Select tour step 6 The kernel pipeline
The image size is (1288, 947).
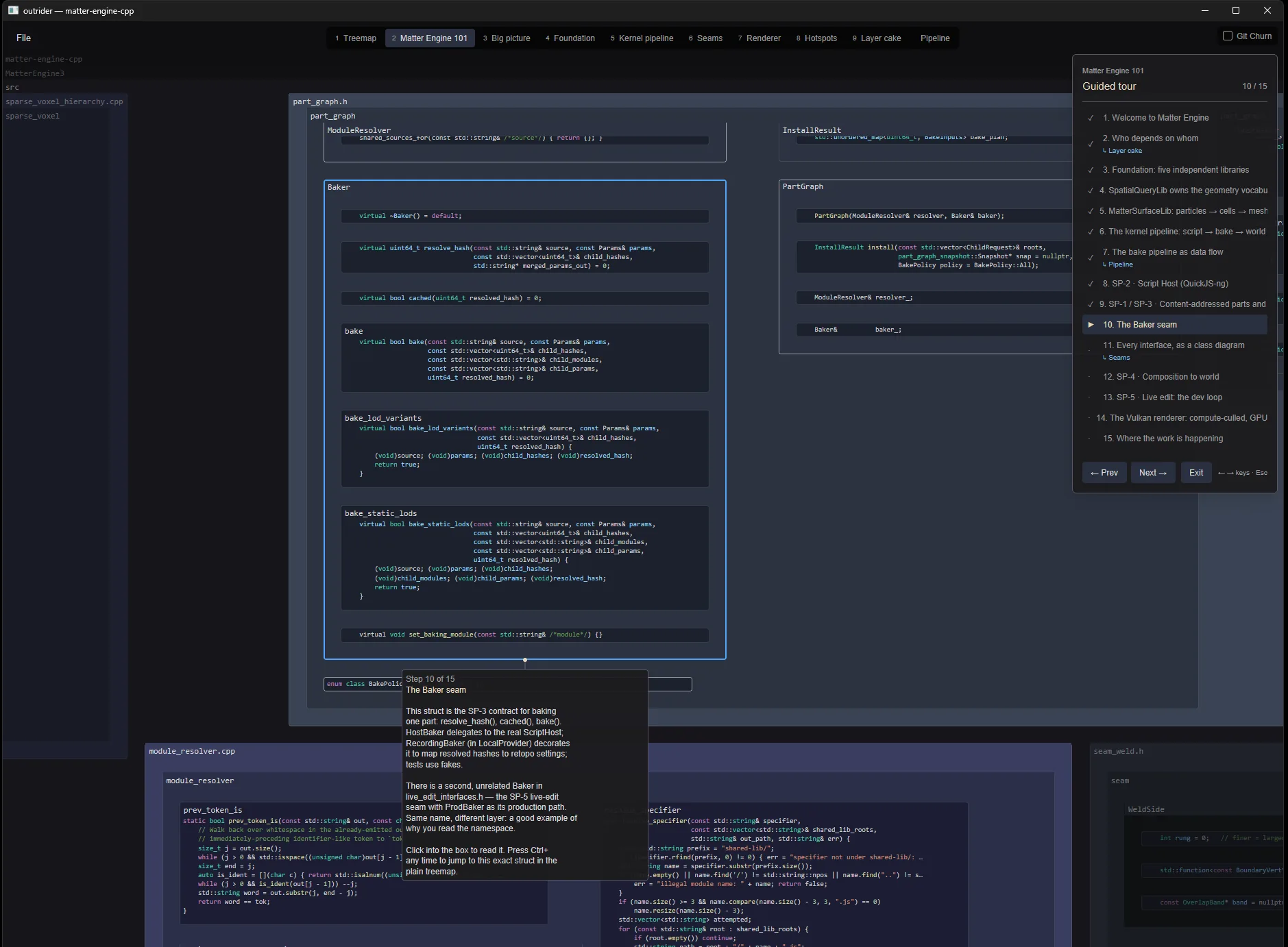(x=1175, y=232)
